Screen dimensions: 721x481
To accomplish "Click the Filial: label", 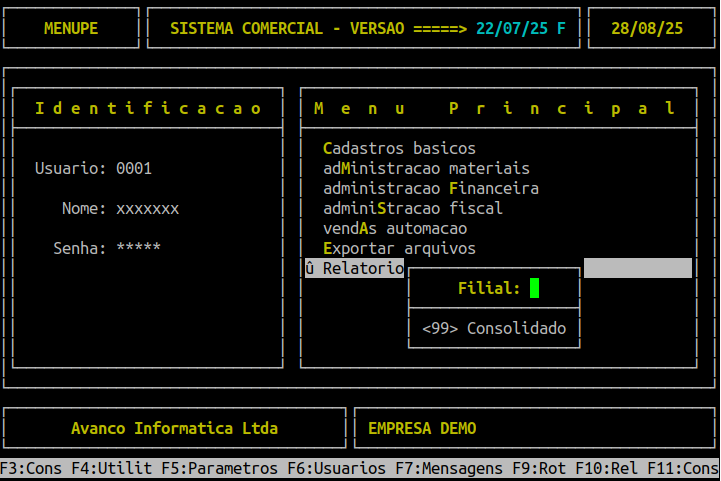I will pyautogui.click(x=489, y=288).
